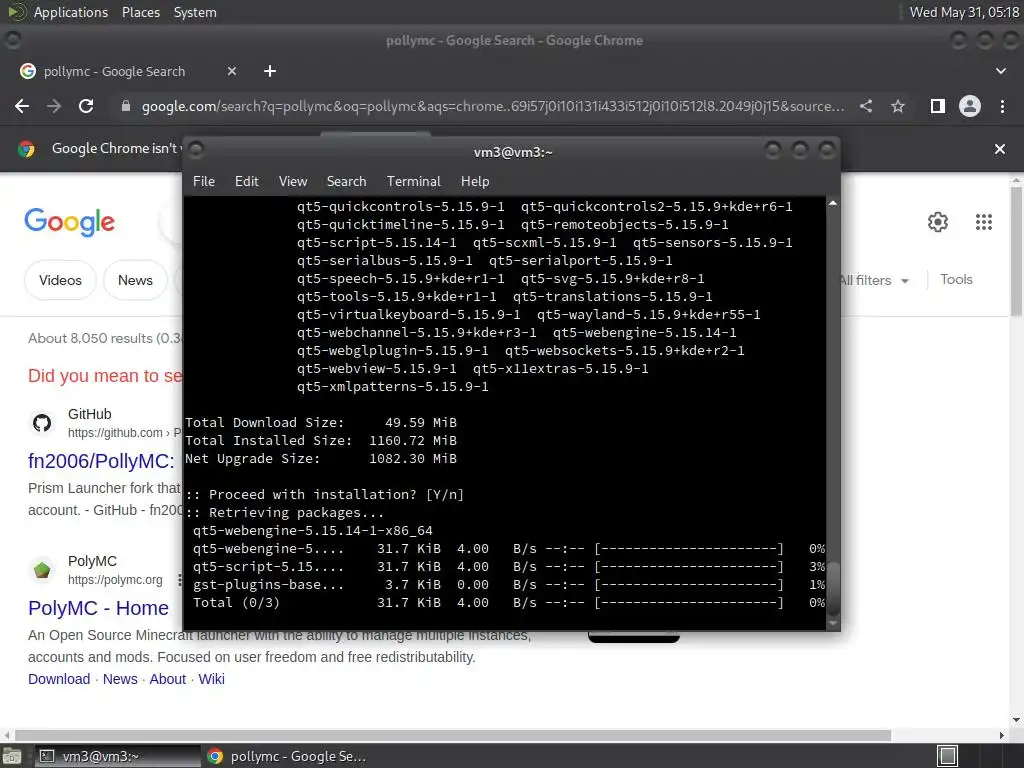Screen dimensions: 1024x768
Task: Open Google quick settings gear
Action: point(938,222)
